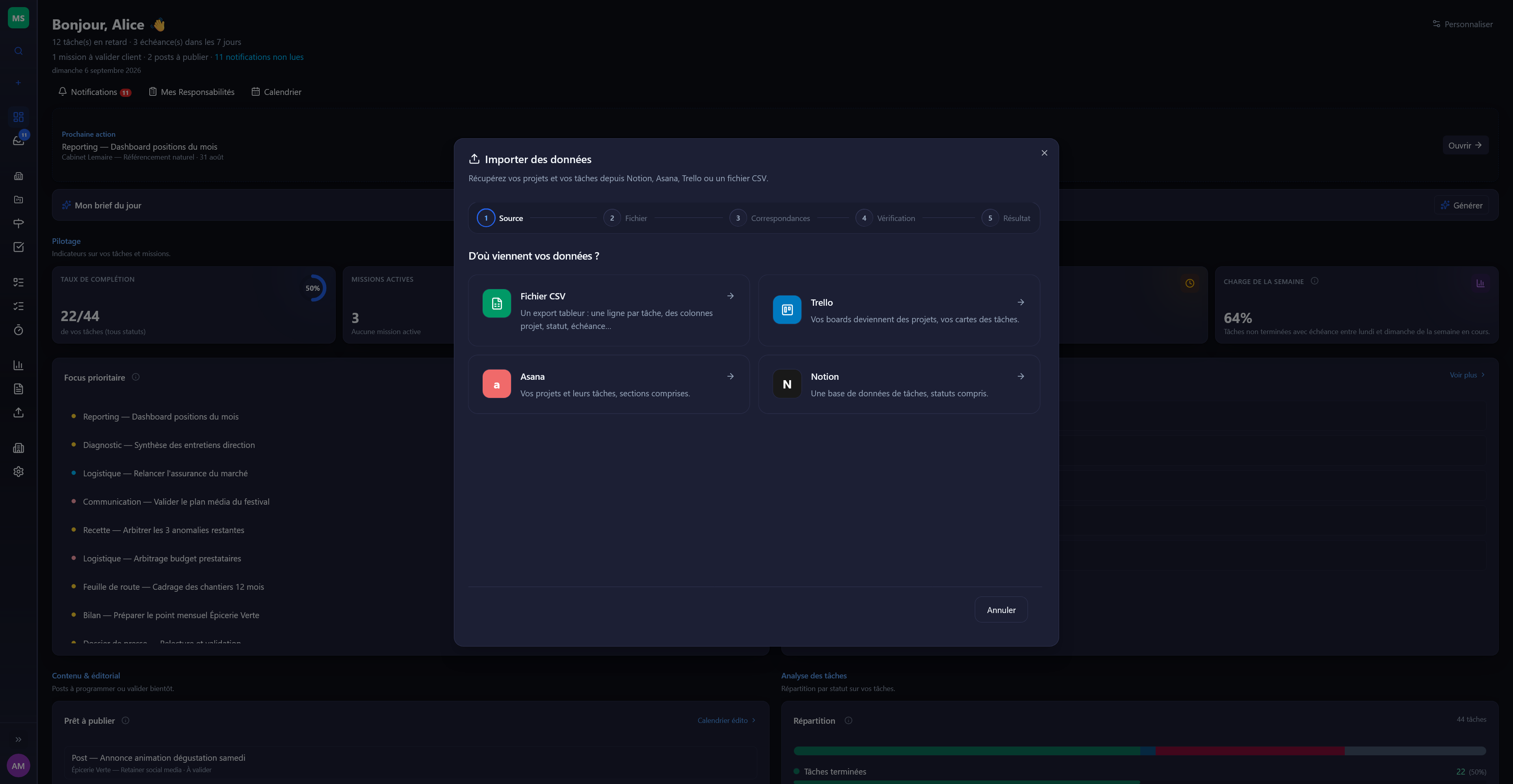Click the green MS workspace logo
Viewport: 1513px width, 784px height.
pos(18,18)
